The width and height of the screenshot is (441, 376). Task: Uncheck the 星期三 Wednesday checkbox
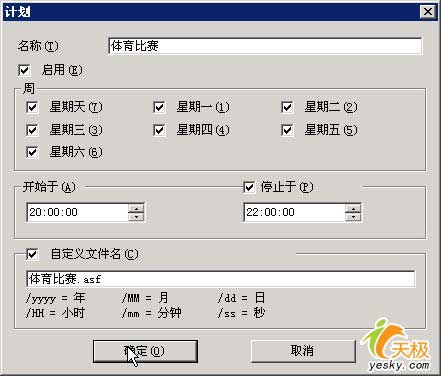click(x=32, y=130)
